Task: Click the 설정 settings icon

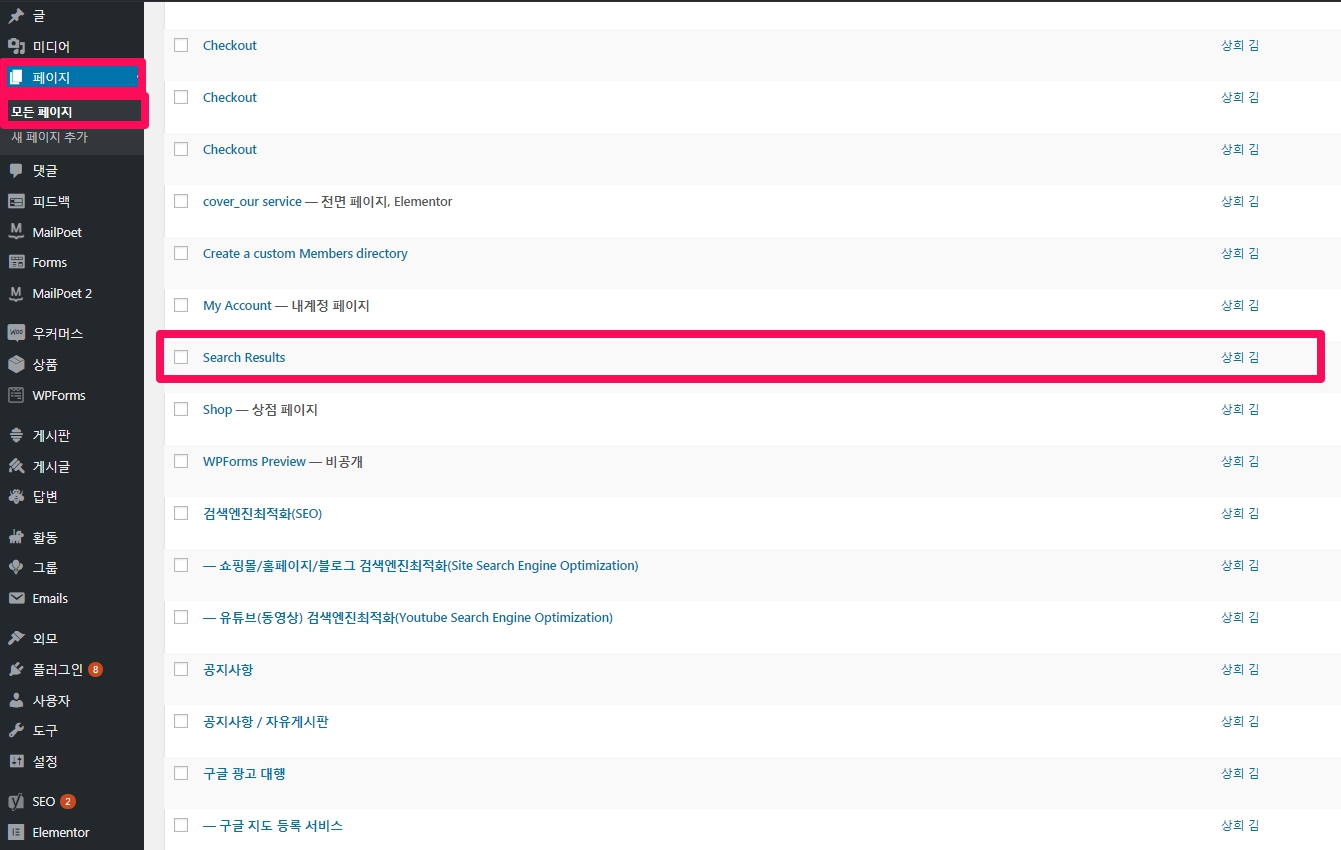Action: point(16,761)
